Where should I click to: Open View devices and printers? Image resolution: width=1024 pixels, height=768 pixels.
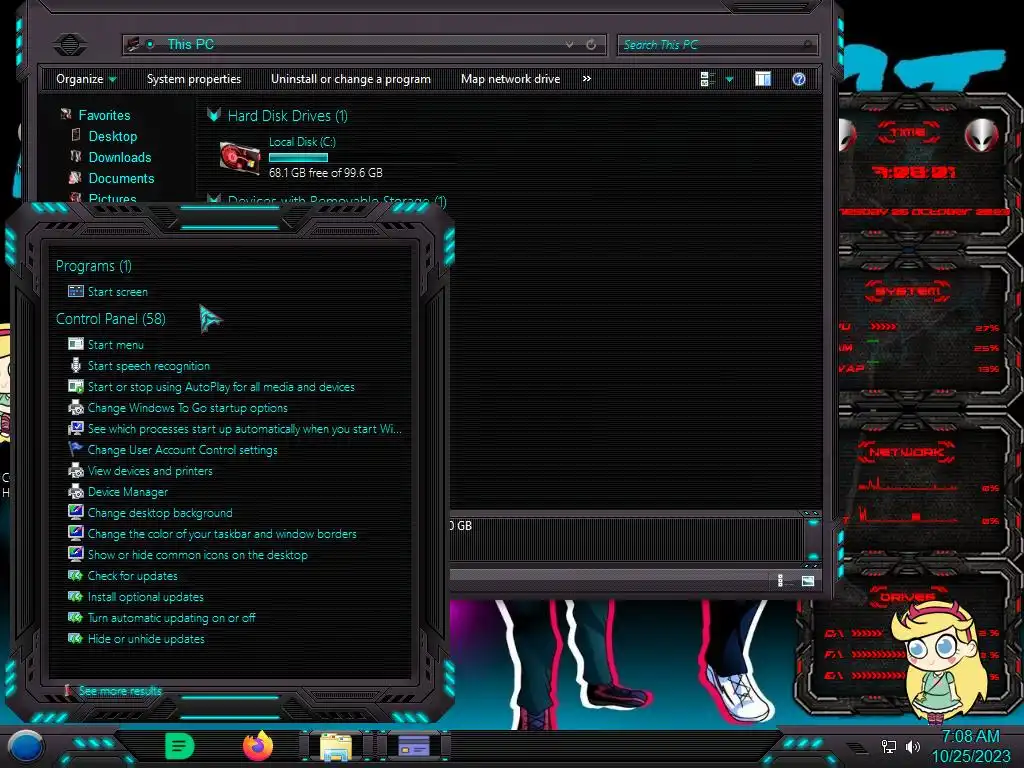click(x=150, y=470)
